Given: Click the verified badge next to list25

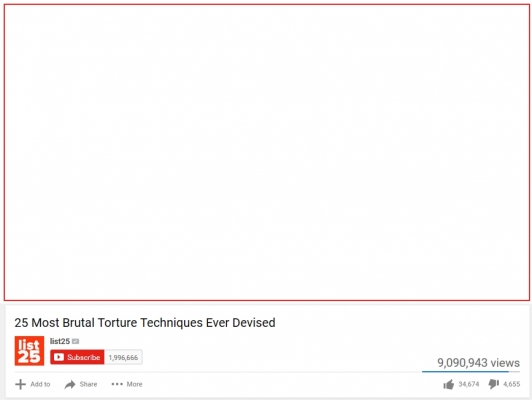Looking at the screenshot, I should click(x=76, y=341).
